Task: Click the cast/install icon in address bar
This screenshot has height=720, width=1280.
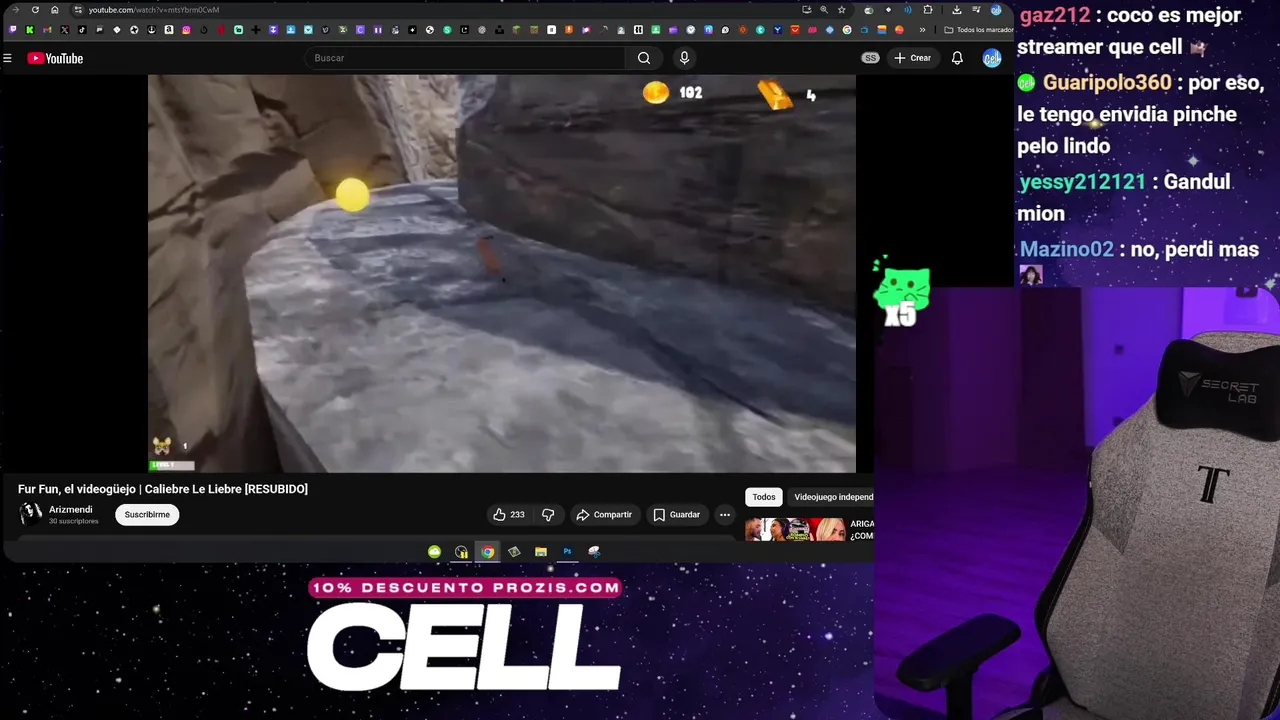Action: tap(806, 10)
